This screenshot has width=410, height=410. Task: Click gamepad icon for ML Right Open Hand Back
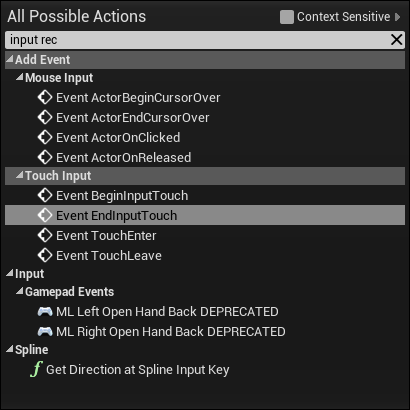click(45, 332)
